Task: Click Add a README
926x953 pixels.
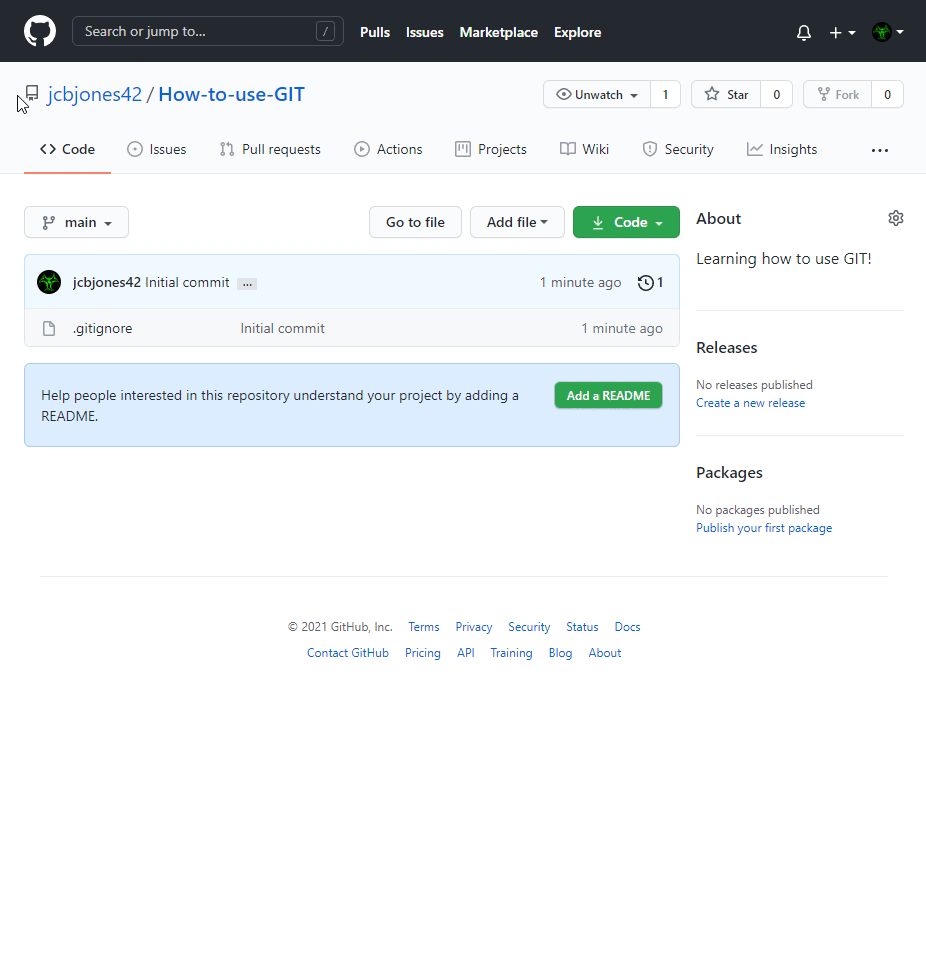Action: [608, 396]
